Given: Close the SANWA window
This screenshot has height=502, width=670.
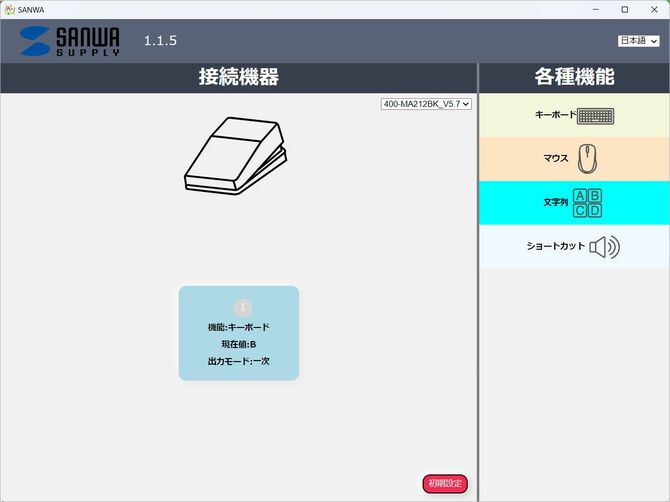Looking at the screenshot, I should pos(654,9).
